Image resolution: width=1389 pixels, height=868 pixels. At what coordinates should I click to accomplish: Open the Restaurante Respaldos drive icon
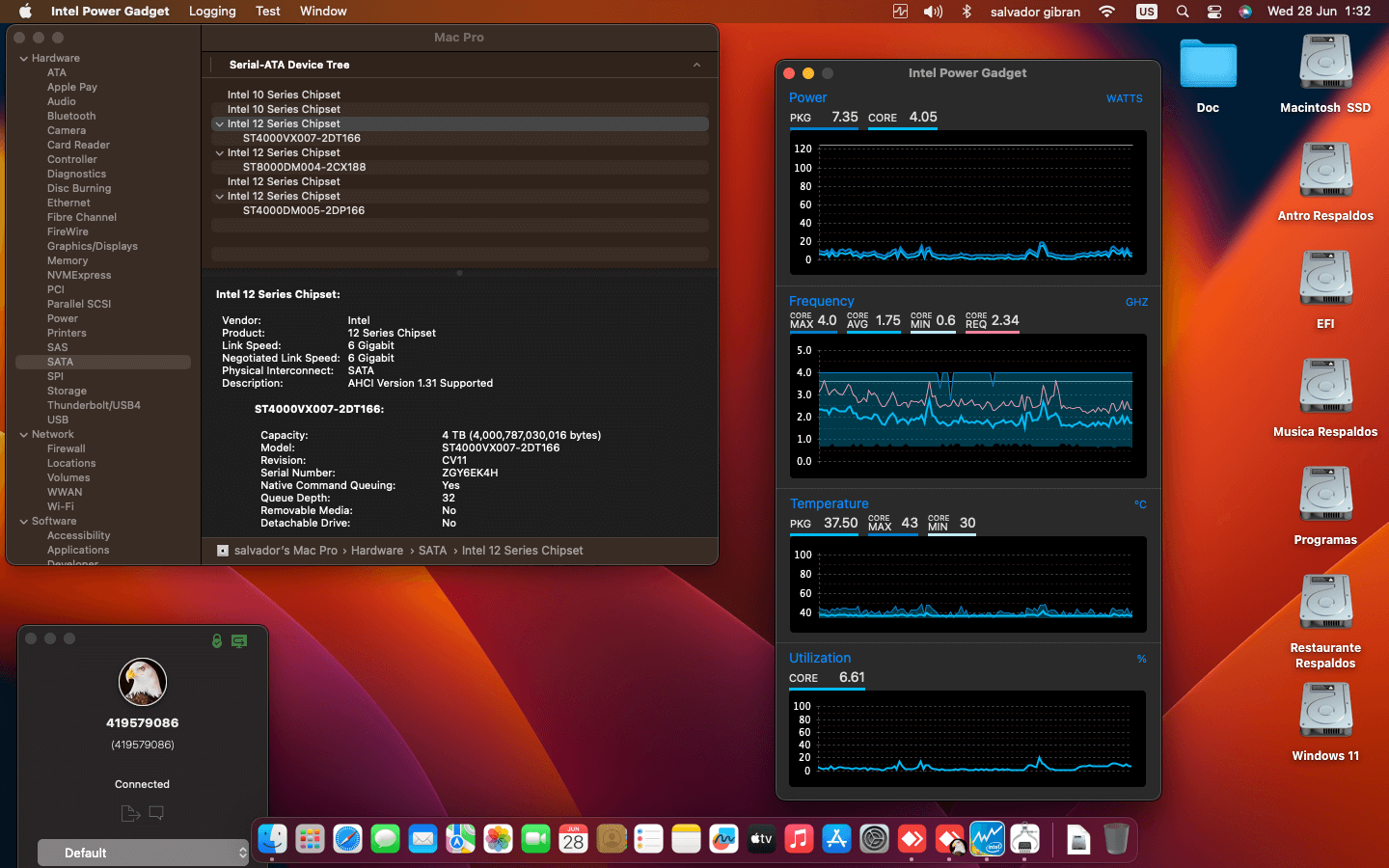tap(1325, 603)
